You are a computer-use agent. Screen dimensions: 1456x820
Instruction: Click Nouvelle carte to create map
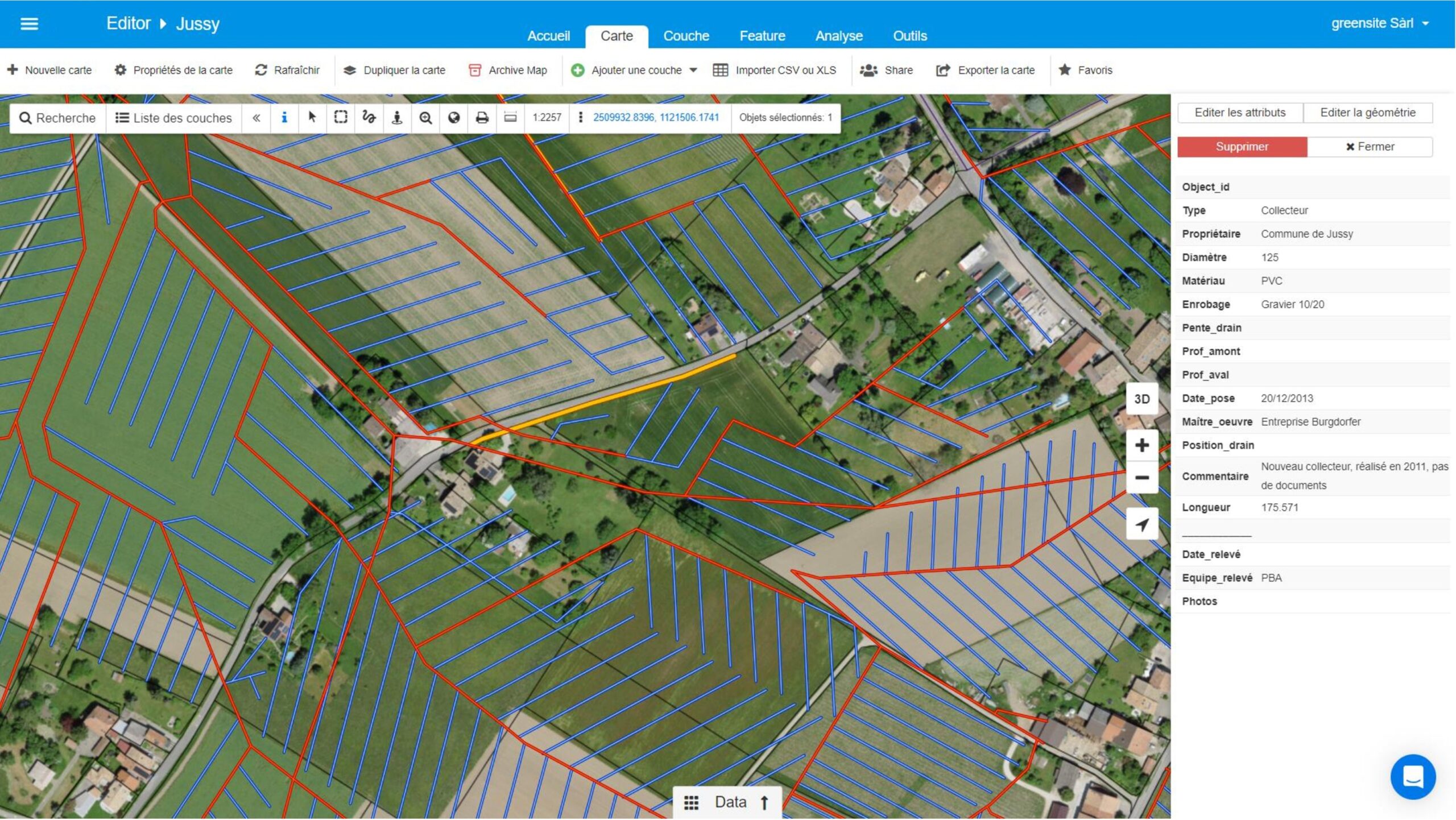(x=49, y=70)
